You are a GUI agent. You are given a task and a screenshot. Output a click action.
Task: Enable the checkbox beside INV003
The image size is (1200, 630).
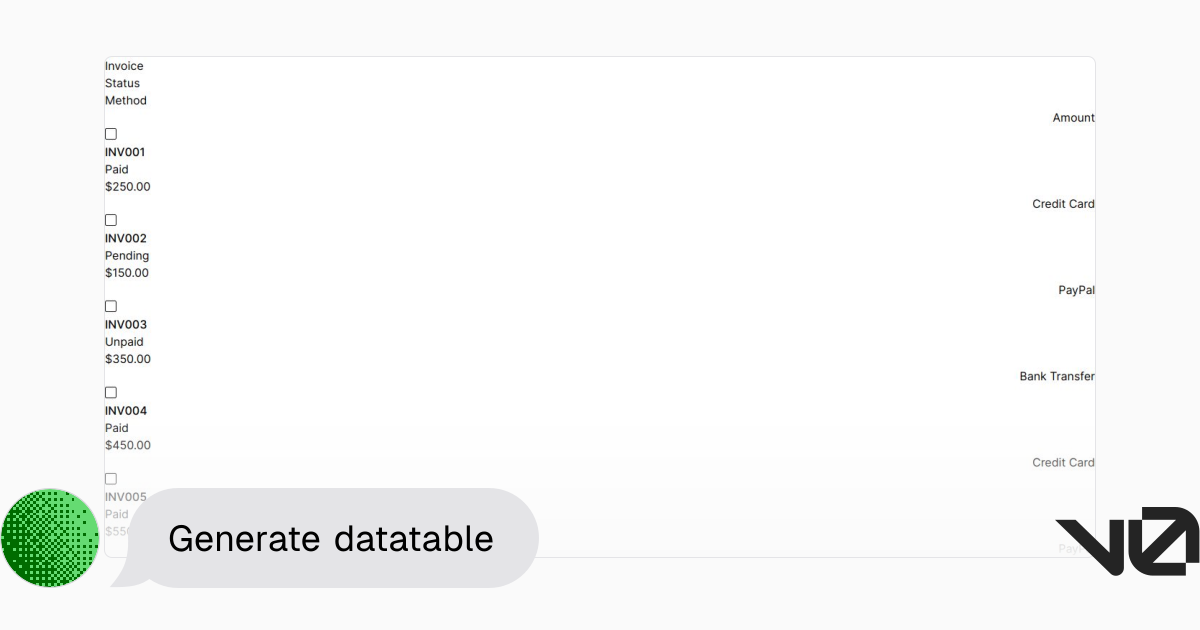pyautogui.click(x=110, y=305)
